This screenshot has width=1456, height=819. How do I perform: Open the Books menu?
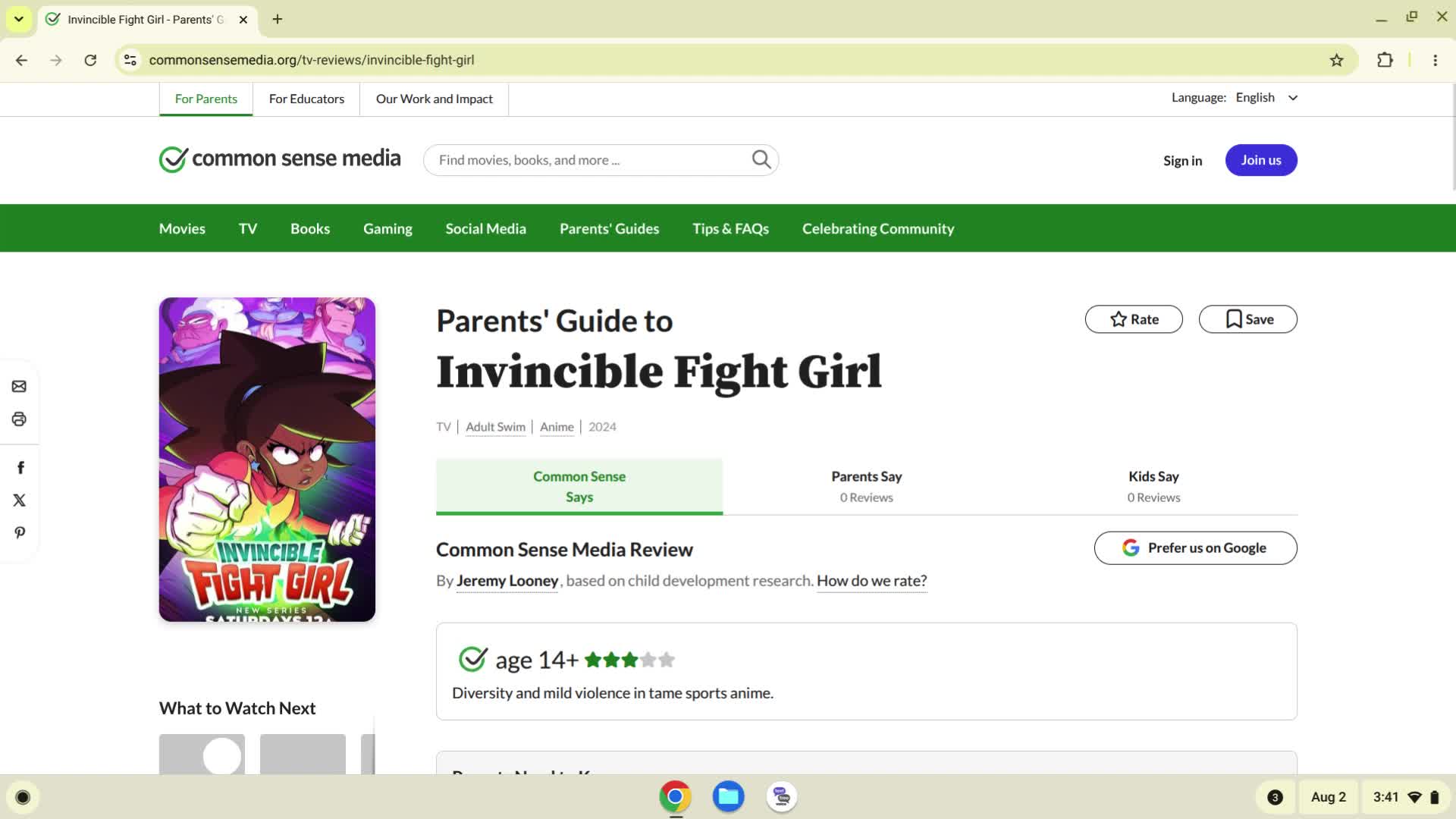click(310, 228)
